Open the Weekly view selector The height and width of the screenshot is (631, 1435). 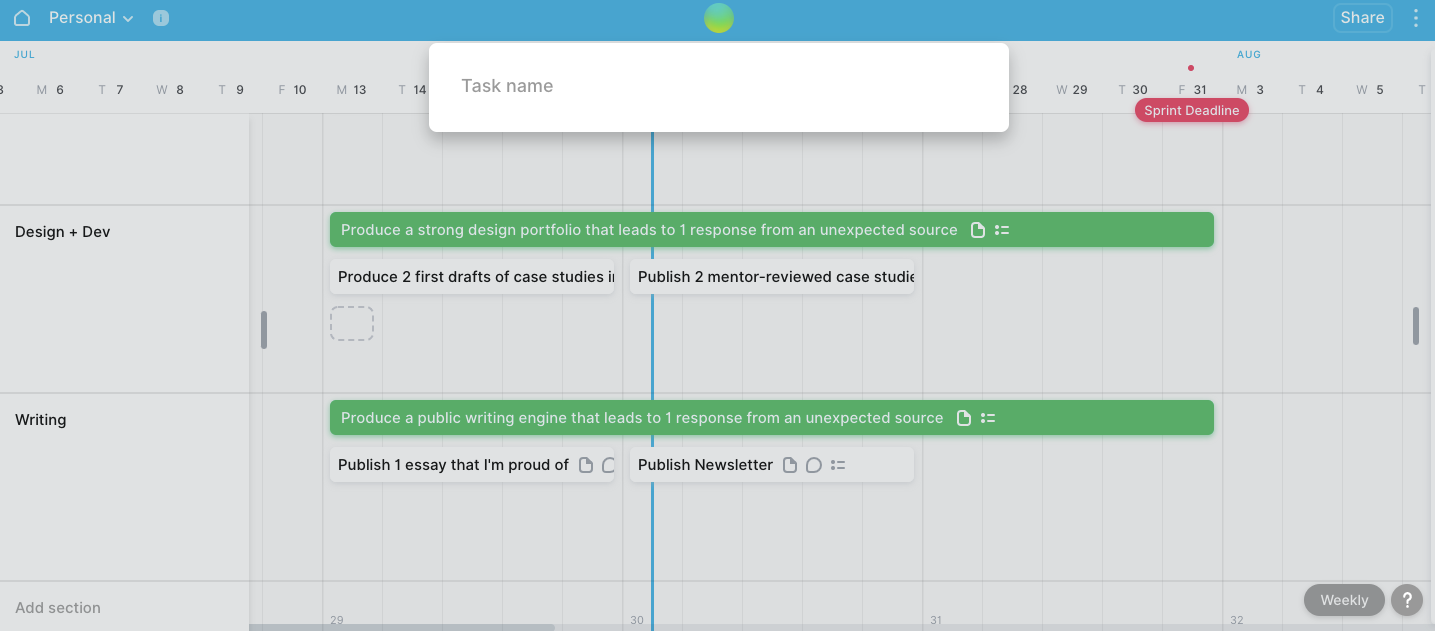tap(1343, 600)
